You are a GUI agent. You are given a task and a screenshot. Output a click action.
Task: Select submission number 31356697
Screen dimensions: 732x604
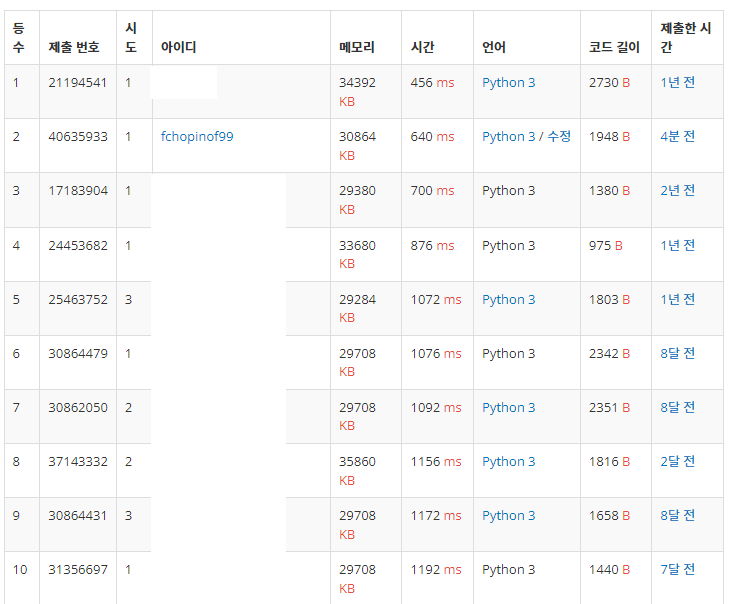coord(78,569)
